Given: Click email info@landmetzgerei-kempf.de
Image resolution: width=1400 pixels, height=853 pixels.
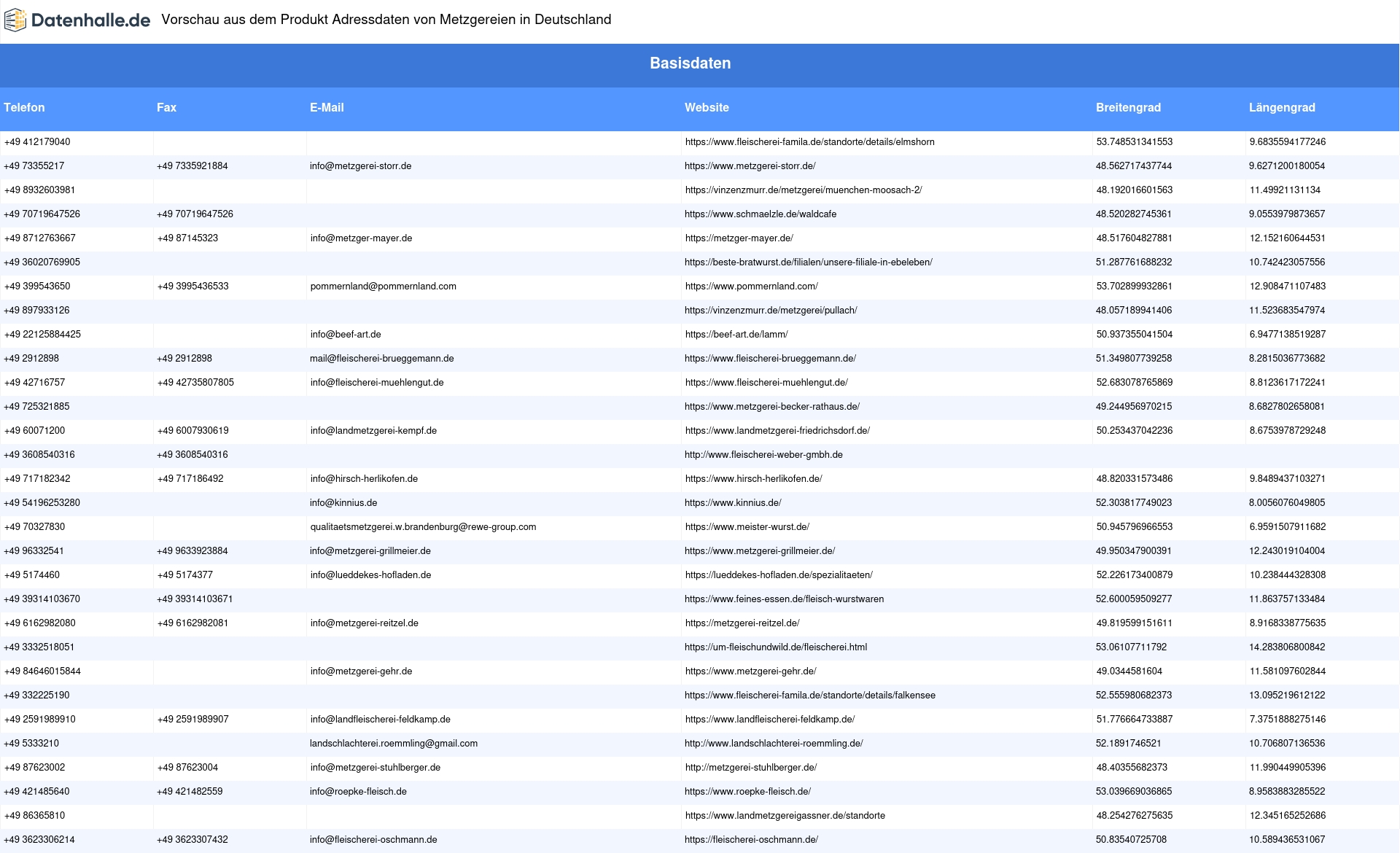Looking at the screenshot, I should (373, 431).
